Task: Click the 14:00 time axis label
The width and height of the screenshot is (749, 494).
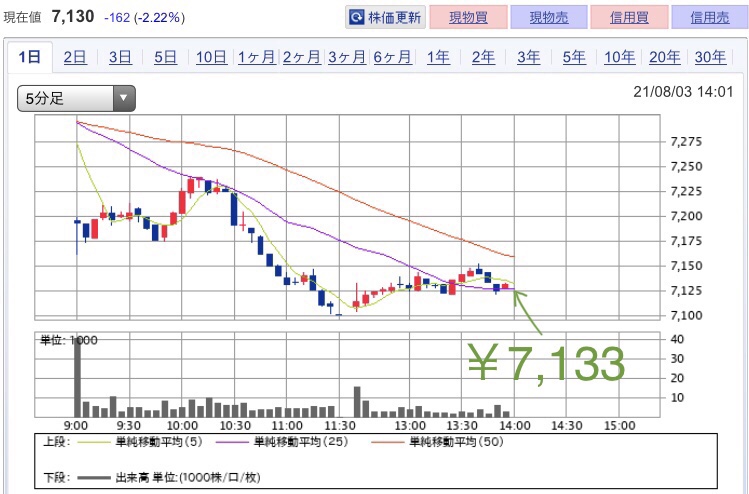Action: tap(515, 425)
